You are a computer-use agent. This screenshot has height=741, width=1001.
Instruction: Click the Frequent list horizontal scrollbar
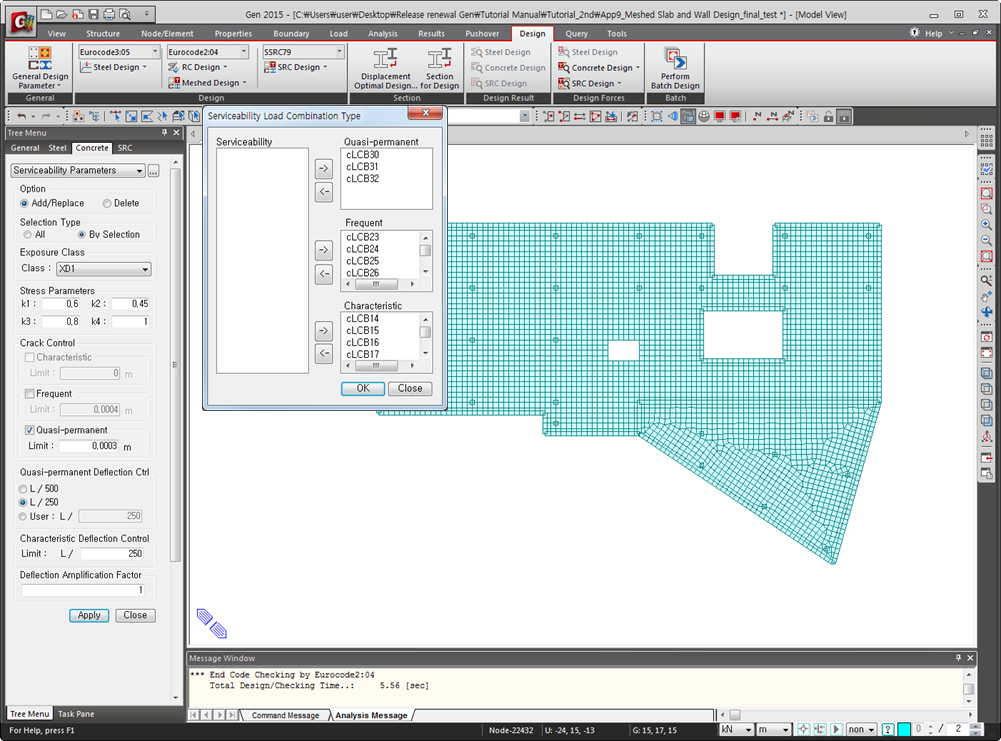380,284
